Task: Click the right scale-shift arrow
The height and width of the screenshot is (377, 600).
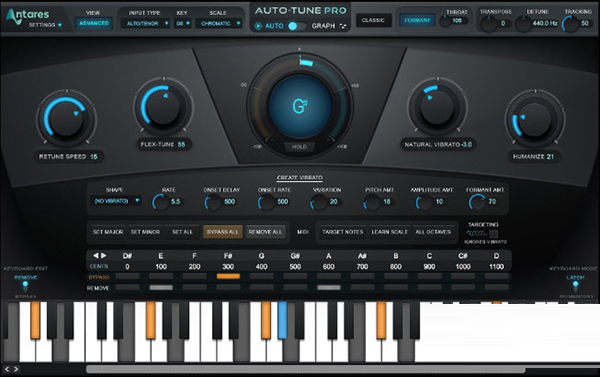Action: click(x=104, y=255)
